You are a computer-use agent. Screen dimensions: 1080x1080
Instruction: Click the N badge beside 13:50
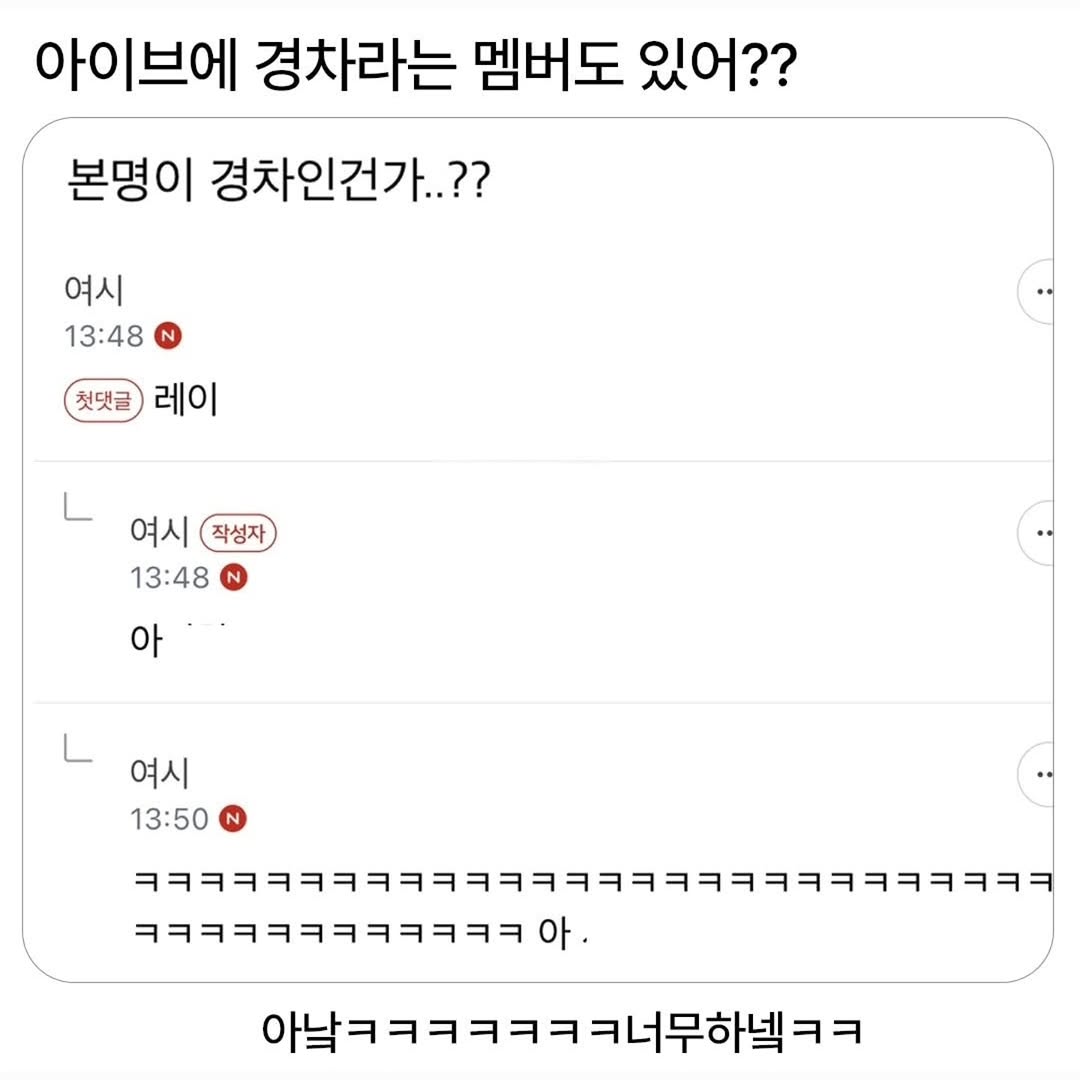233,819
